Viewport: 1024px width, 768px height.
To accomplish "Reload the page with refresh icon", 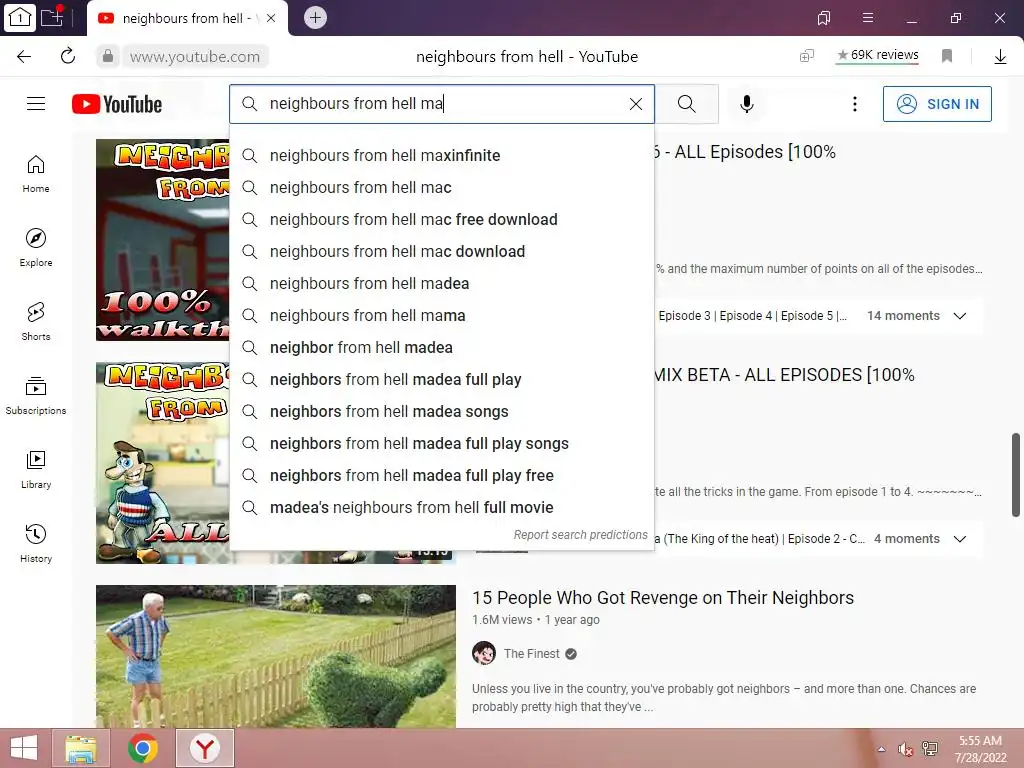I will click(68, 56).
